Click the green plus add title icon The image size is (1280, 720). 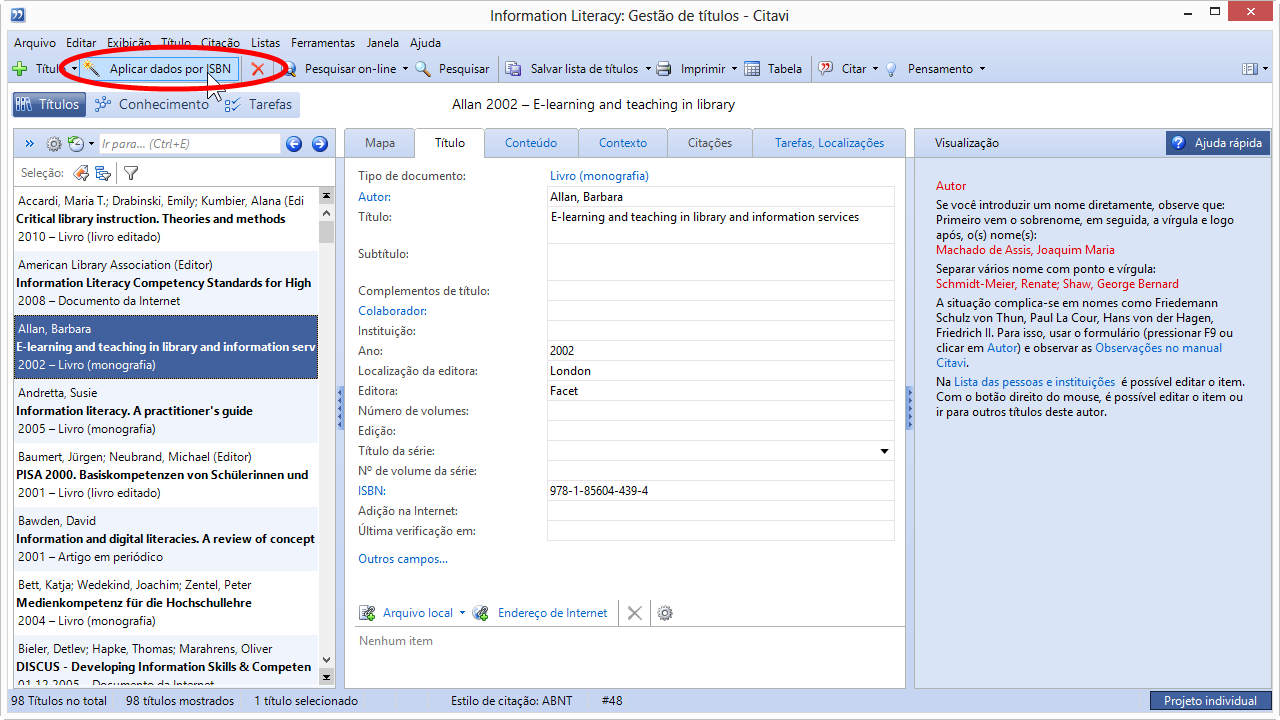pos(19,69)
